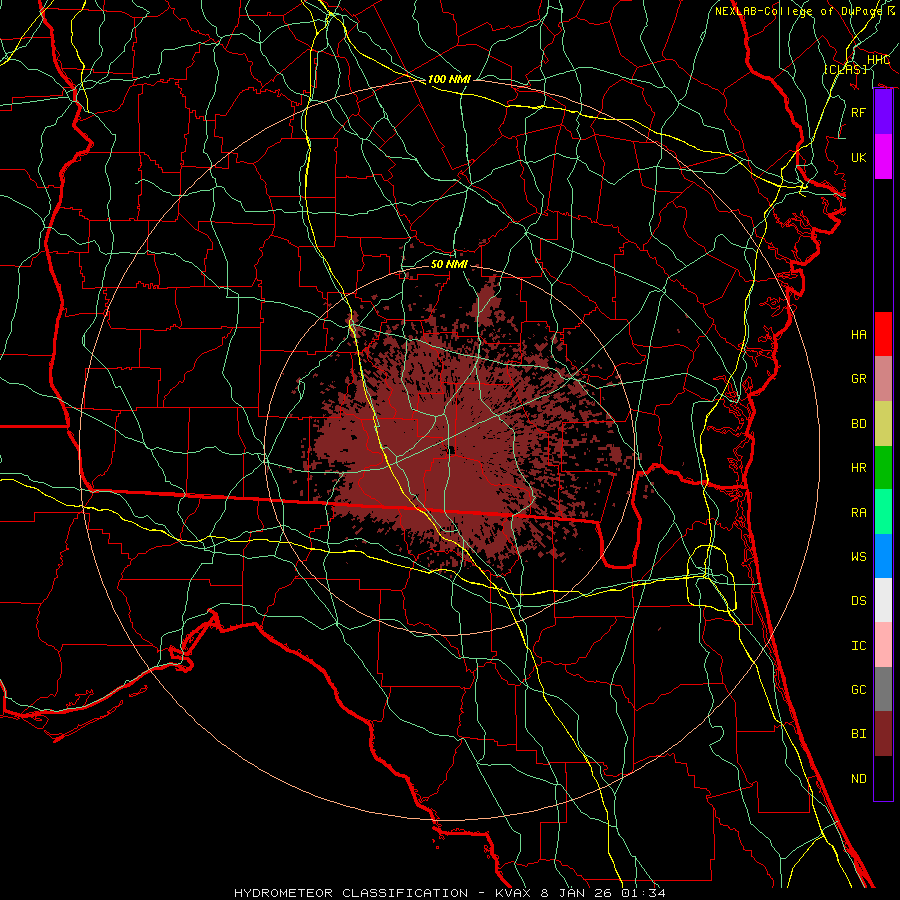This screenshot has height=900, width=900.
Task: Click the HYDROMETEOR CLASSIFICATION title text
Action: [x=351, y=893]
